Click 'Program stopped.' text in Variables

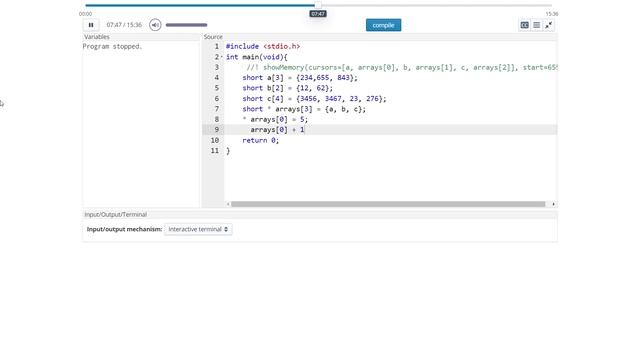(x=112, y=47)
